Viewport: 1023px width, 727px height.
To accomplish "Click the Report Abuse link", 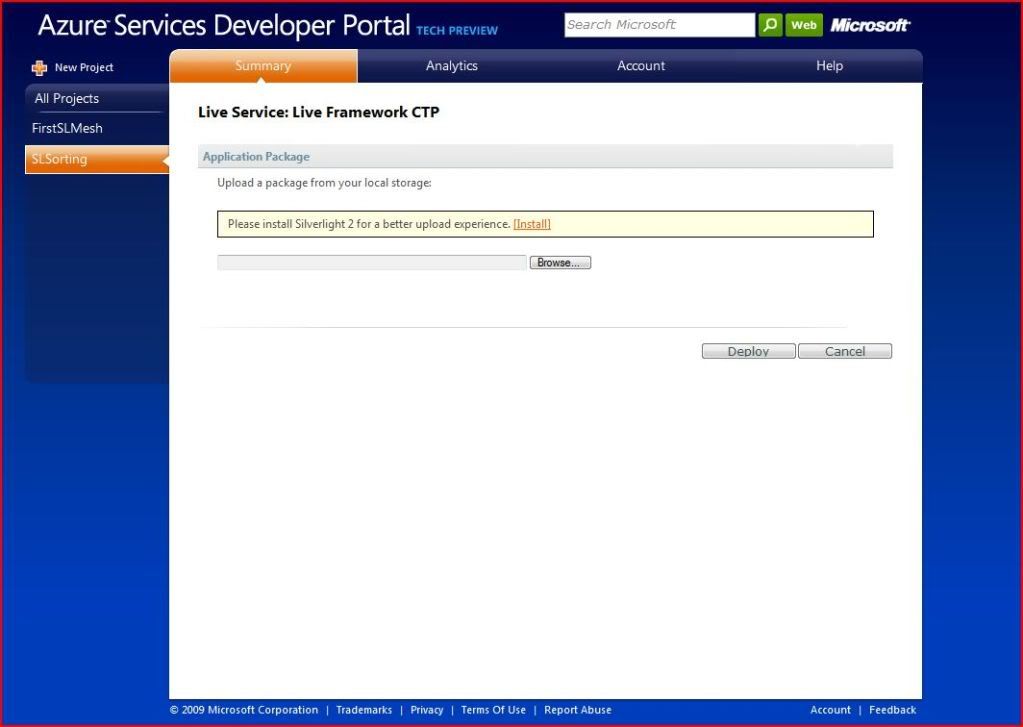I will tap(578, 710).
